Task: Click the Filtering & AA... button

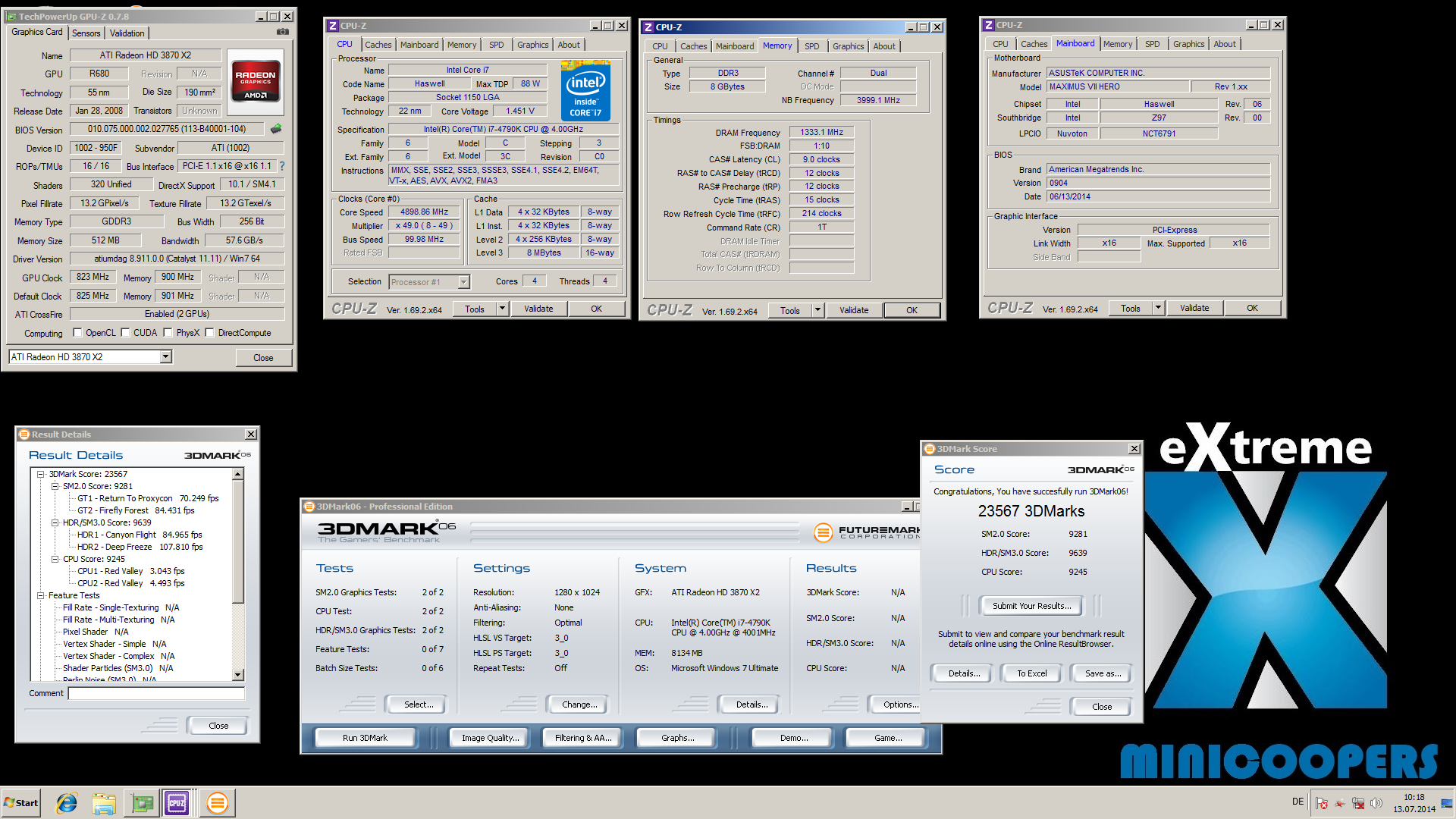Action: pos(582,737)
